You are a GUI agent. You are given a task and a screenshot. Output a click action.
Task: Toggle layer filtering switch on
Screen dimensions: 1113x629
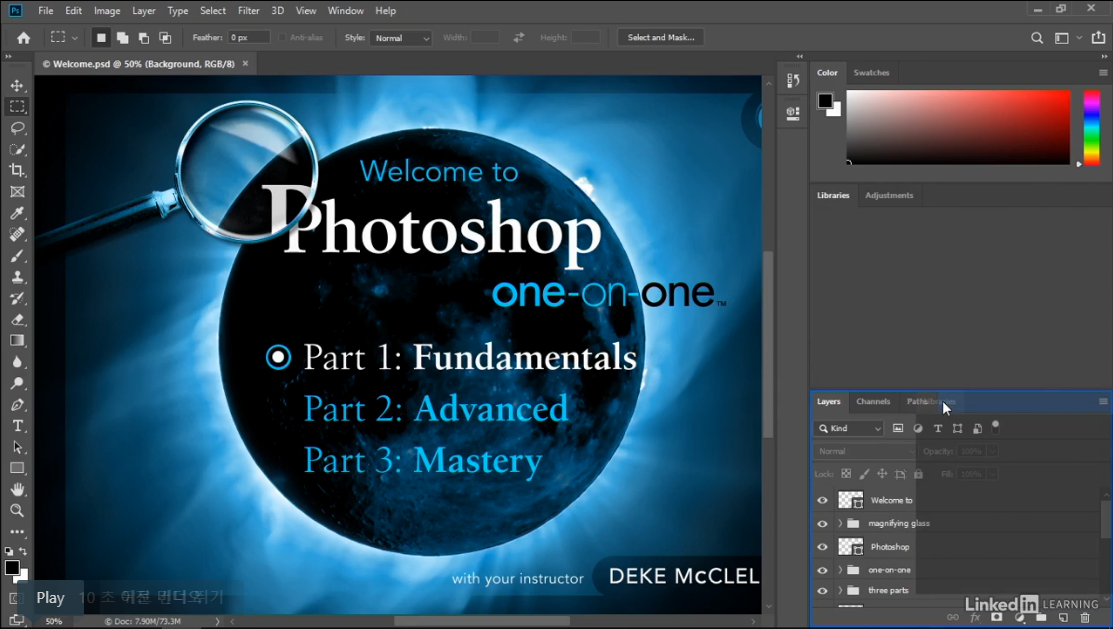[995, 427]
